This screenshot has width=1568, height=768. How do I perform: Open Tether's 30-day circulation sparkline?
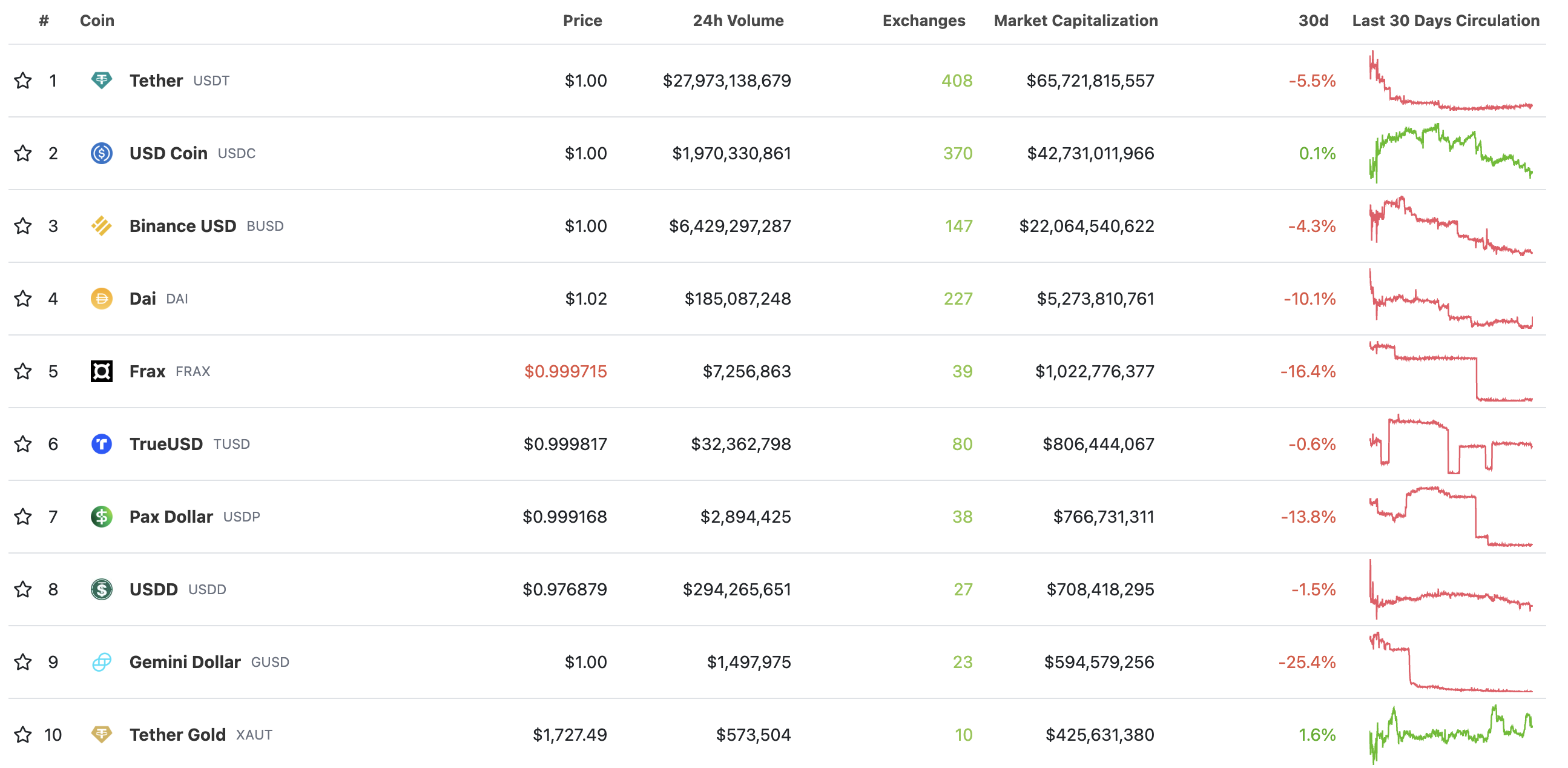point(1451,81)
